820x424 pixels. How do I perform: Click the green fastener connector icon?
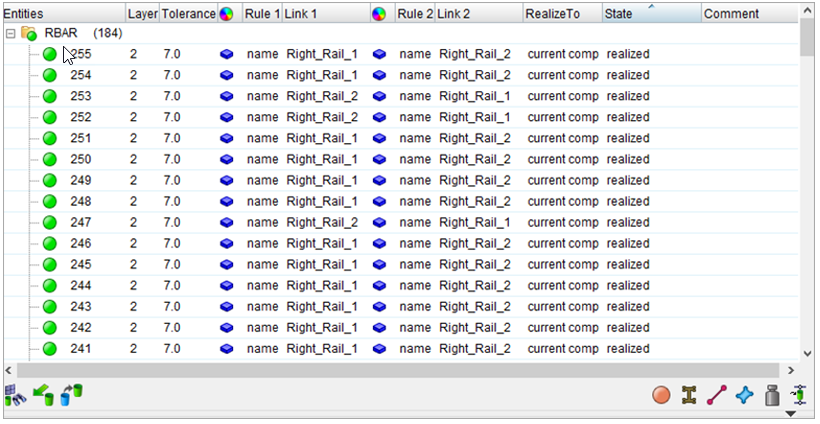[x=799, y=394]
